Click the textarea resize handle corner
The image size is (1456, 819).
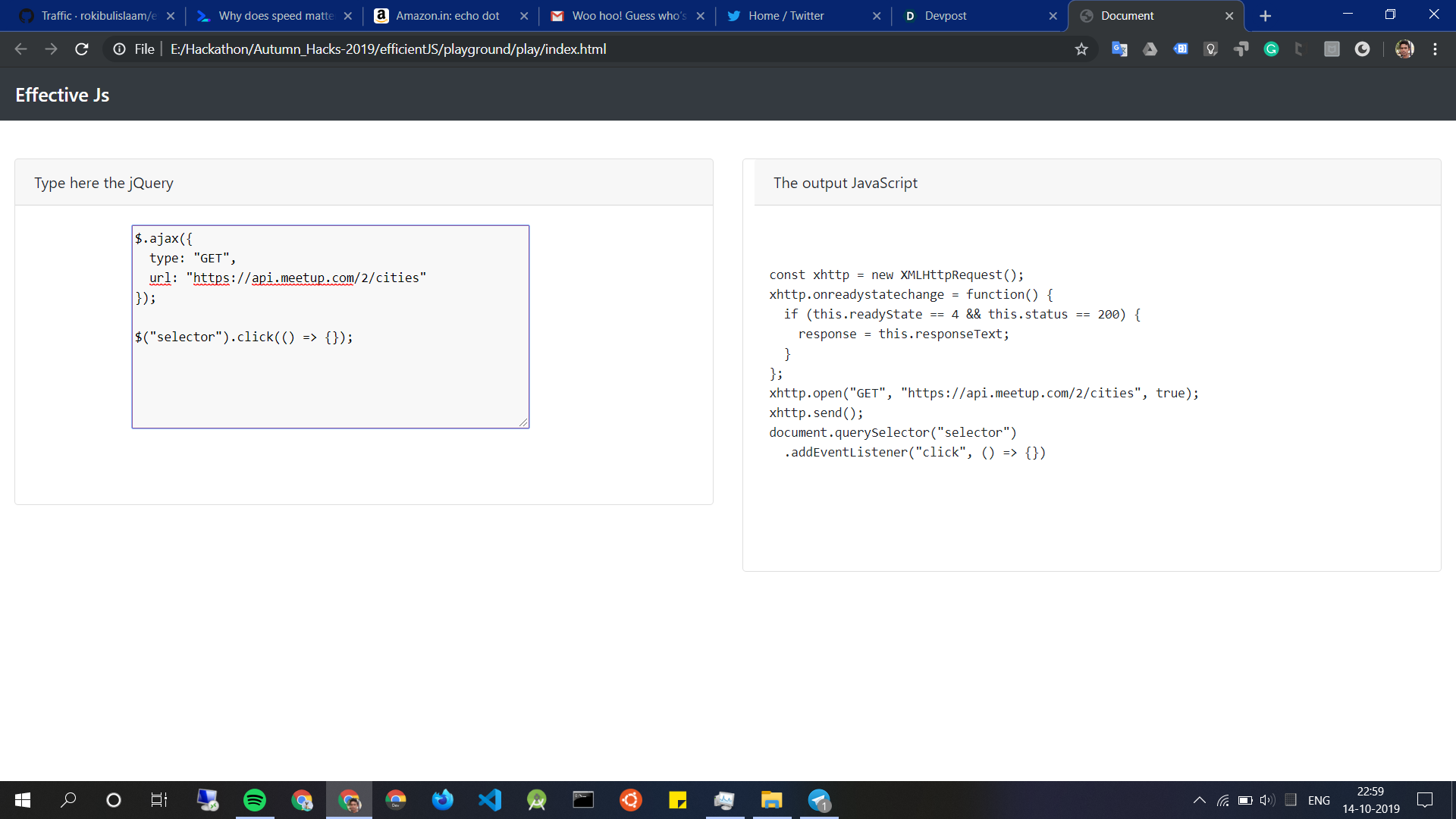(x=524, y=423)
